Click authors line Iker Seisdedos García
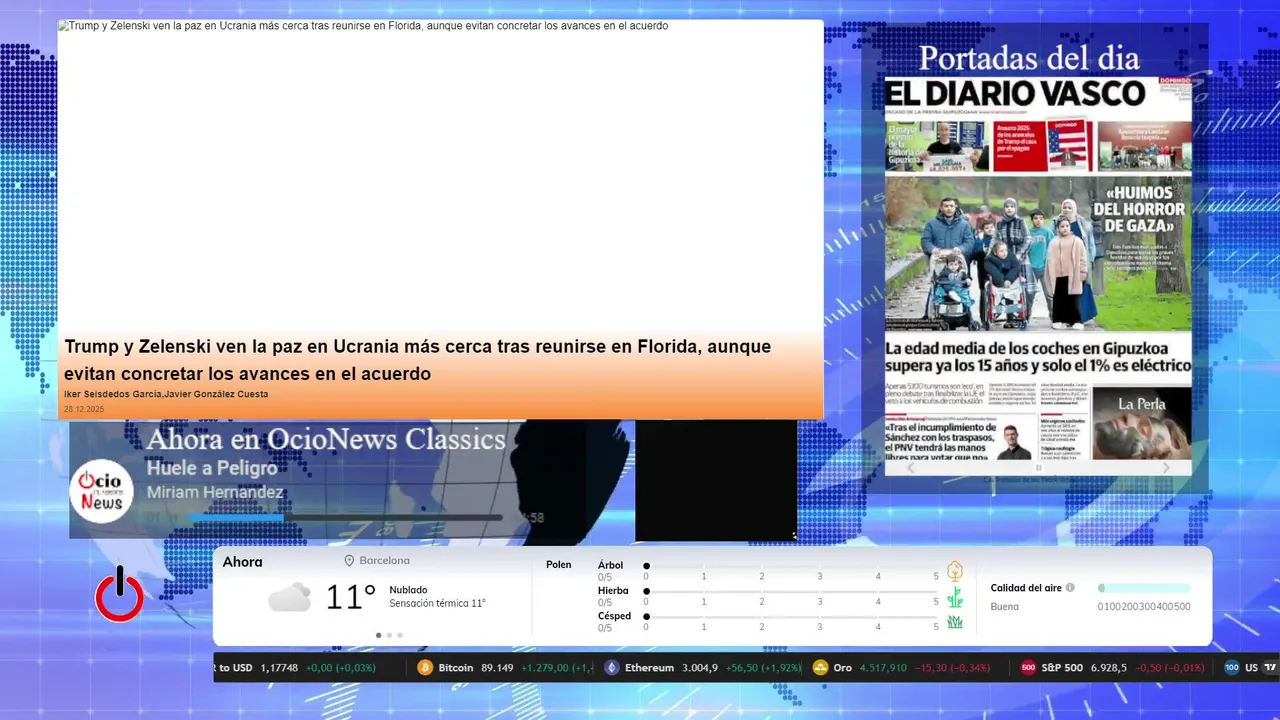 click(x=166, y=394)
